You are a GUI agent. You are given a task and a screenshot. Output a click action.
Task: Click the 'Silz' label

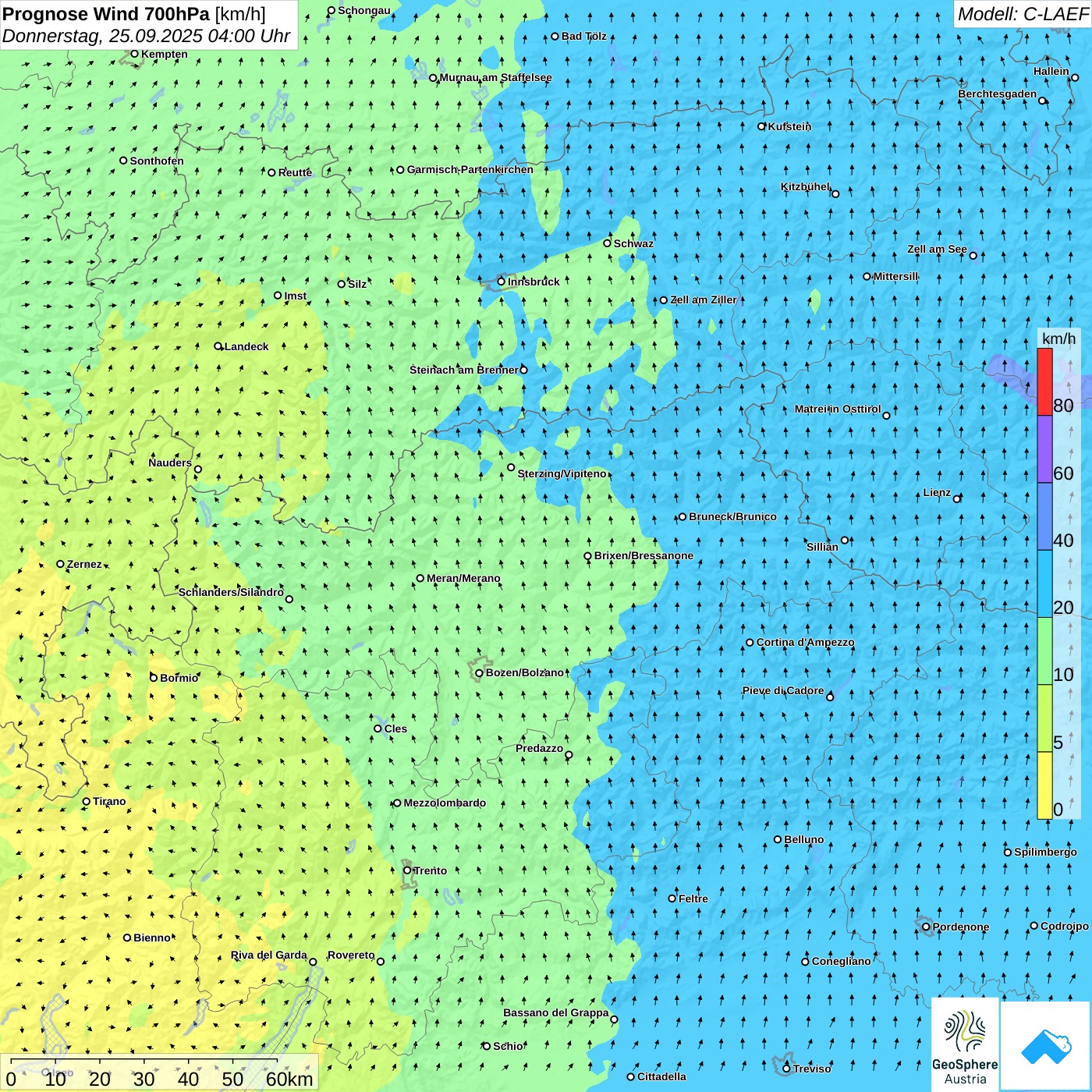[x=357, y=285]
